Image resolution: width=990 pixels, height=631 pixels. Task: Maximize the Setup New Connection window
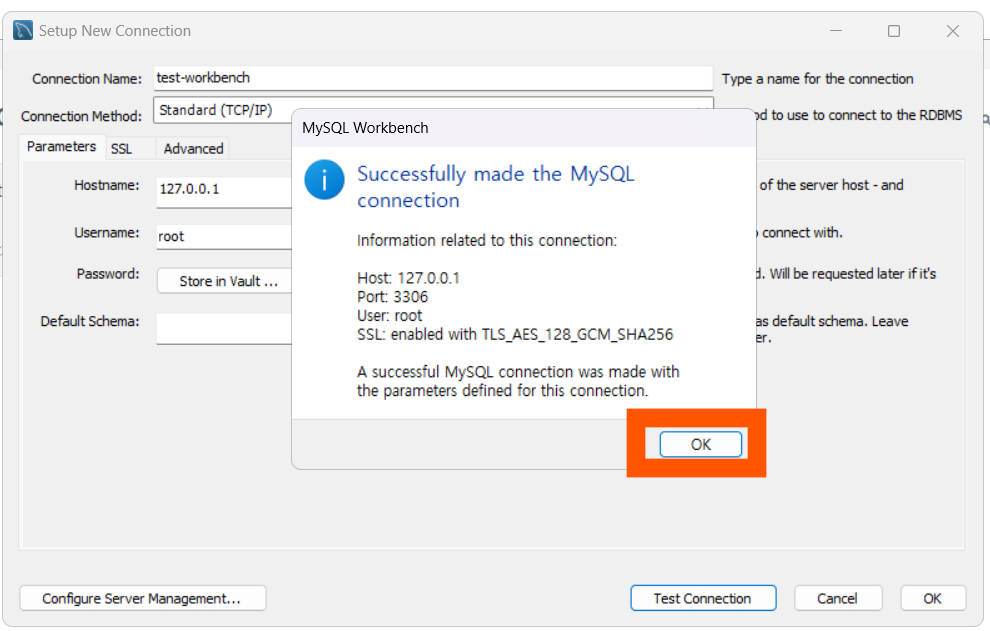coord(893,31)
